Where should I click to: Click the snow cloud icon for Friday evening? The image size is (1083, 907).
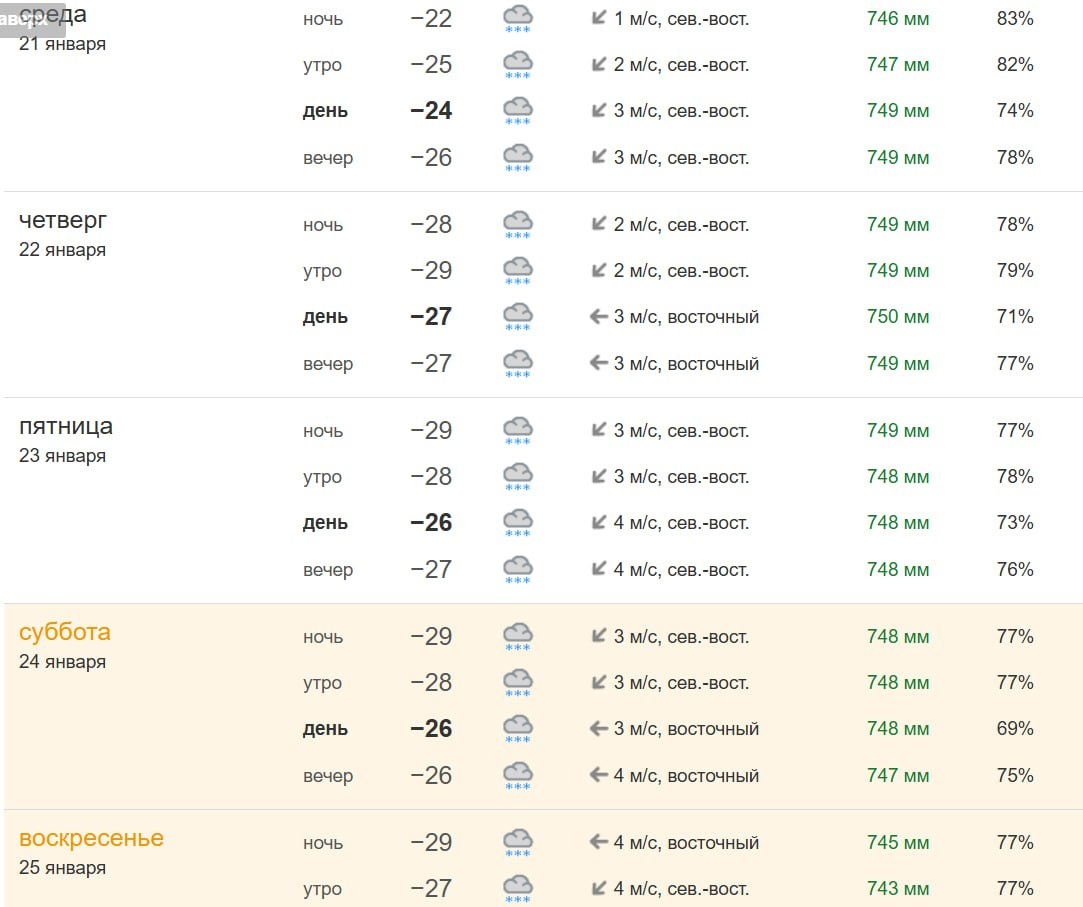pos(517,570)
